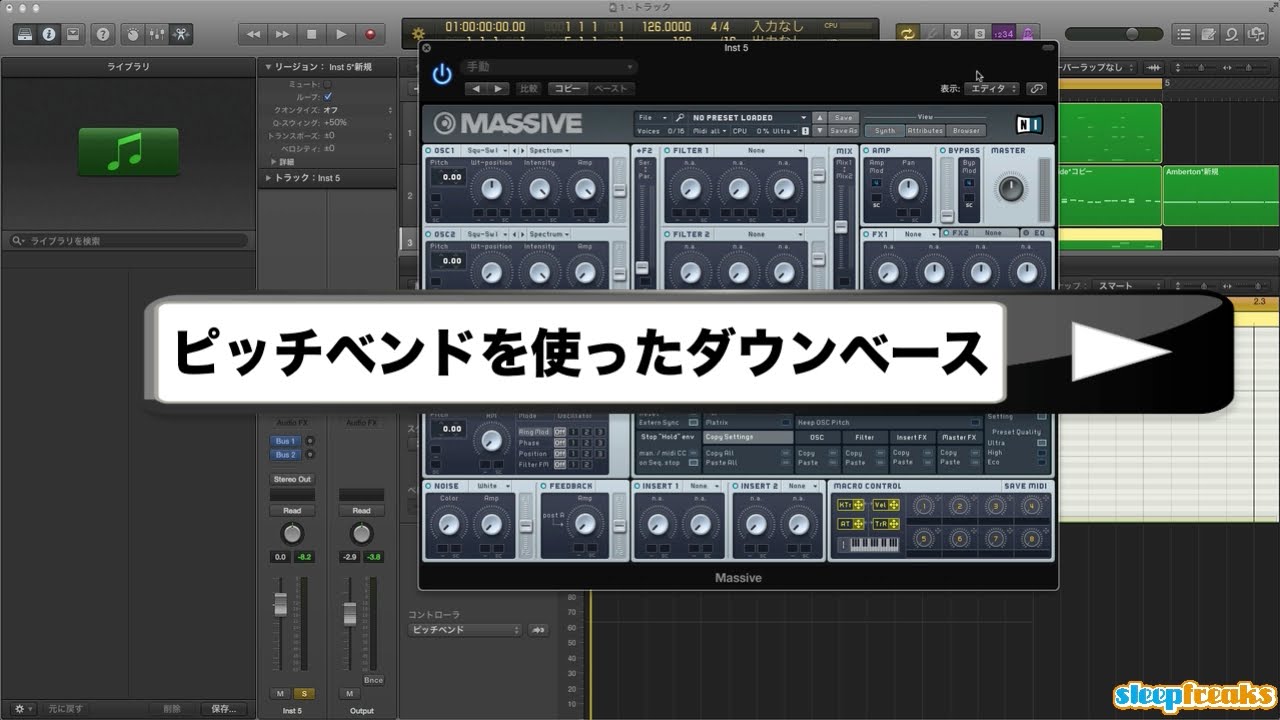Open OSC1 Squ-Swl wavetable dropdown

pos(487,150)
